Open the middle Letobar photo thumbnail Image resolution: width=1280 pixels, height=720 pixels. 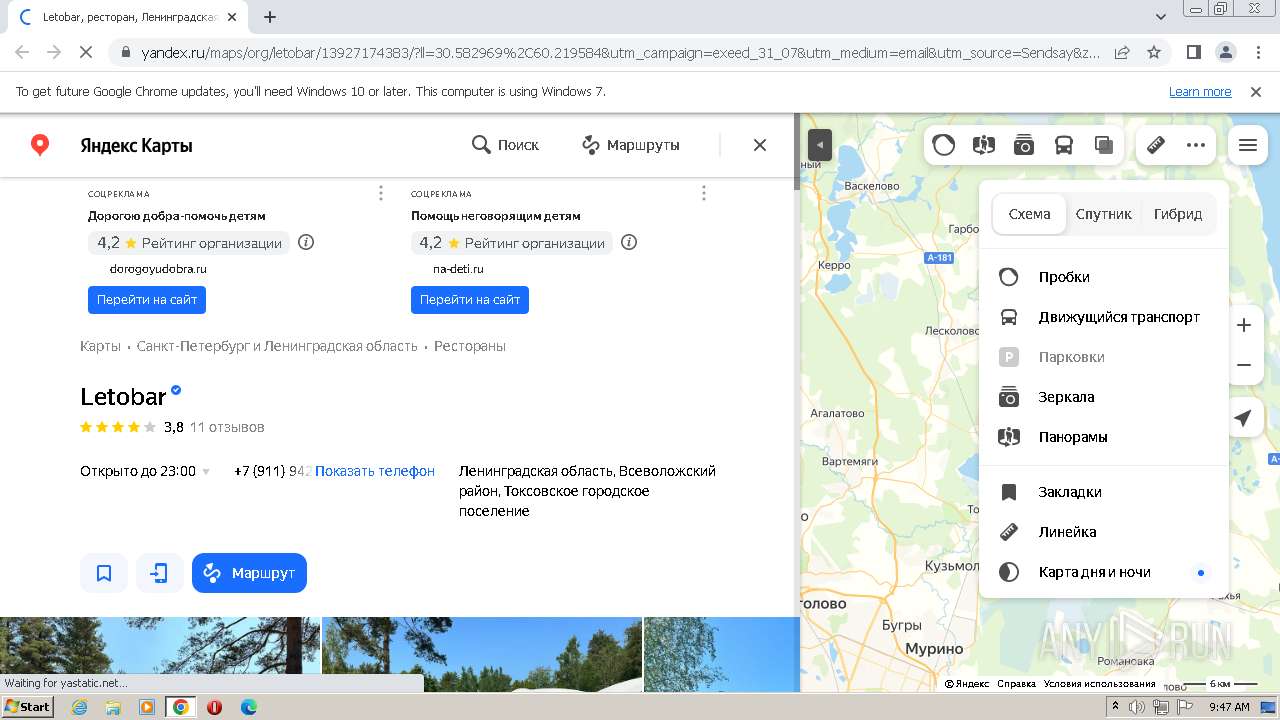482,654
